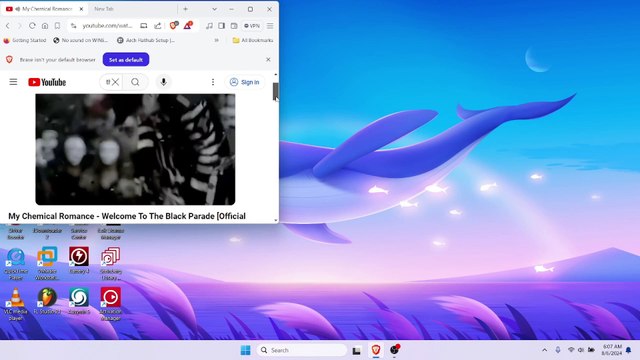The width and height of the screenshot is (640, 360).
Task: Click the Brave taskbar icon
Action: [x=376, y=350]
